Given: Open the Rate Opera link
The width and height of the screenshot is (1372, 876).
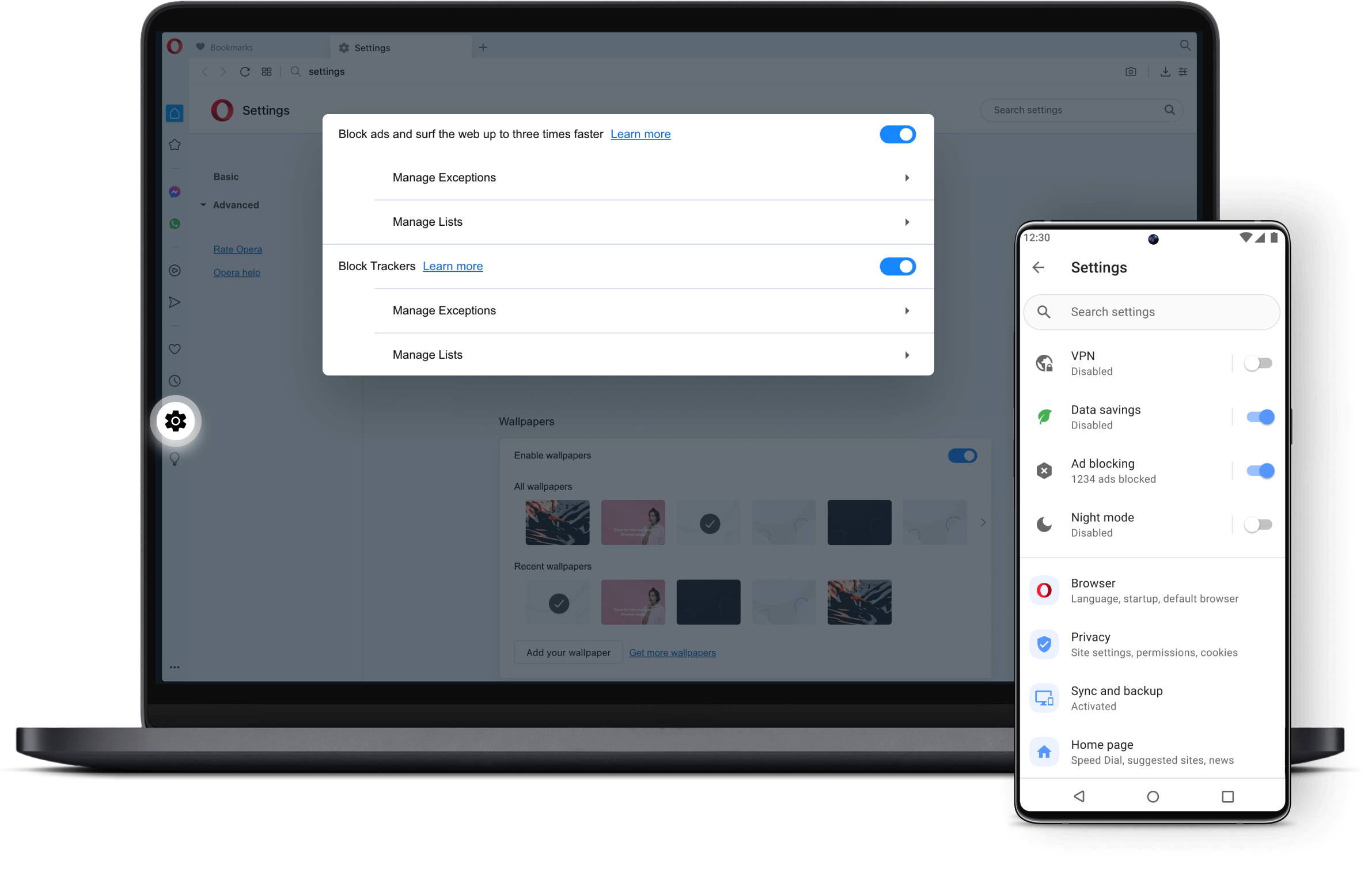Looking at the screenshot, I should (x=237, y=249).
